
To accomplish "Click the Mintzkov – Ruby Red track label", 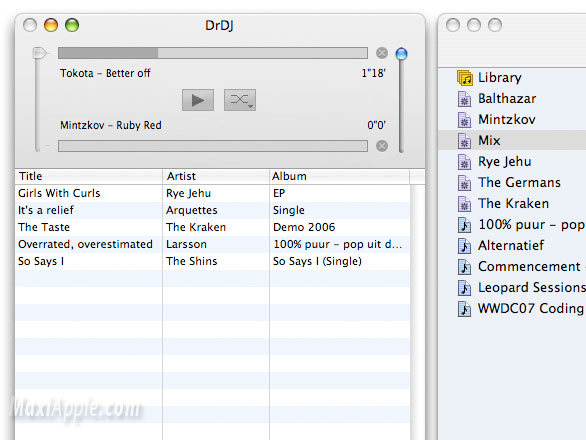I will coord(111,125).
